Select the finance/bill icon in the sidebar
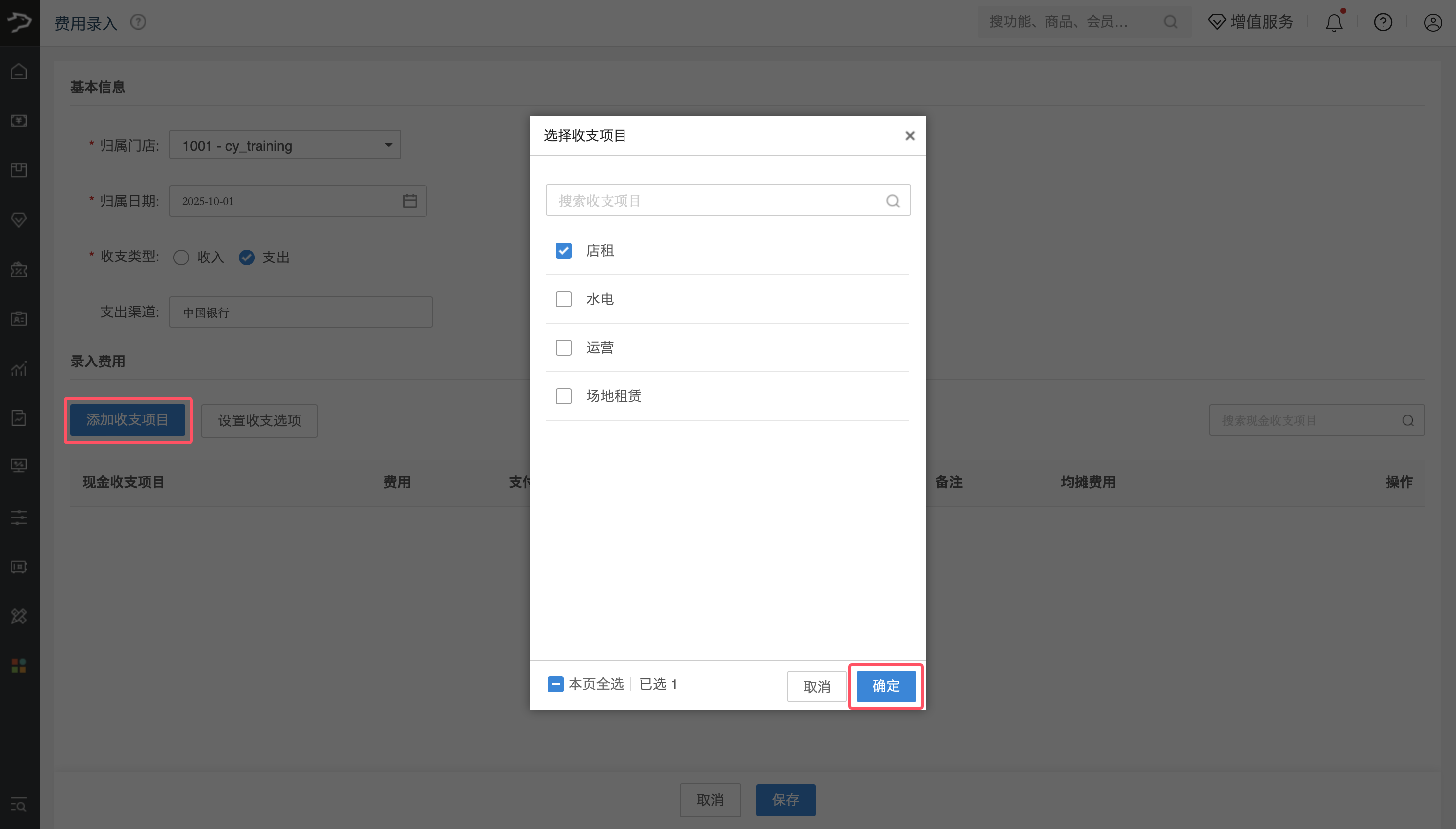1456x829 pixels. click(x=19, y=121)
